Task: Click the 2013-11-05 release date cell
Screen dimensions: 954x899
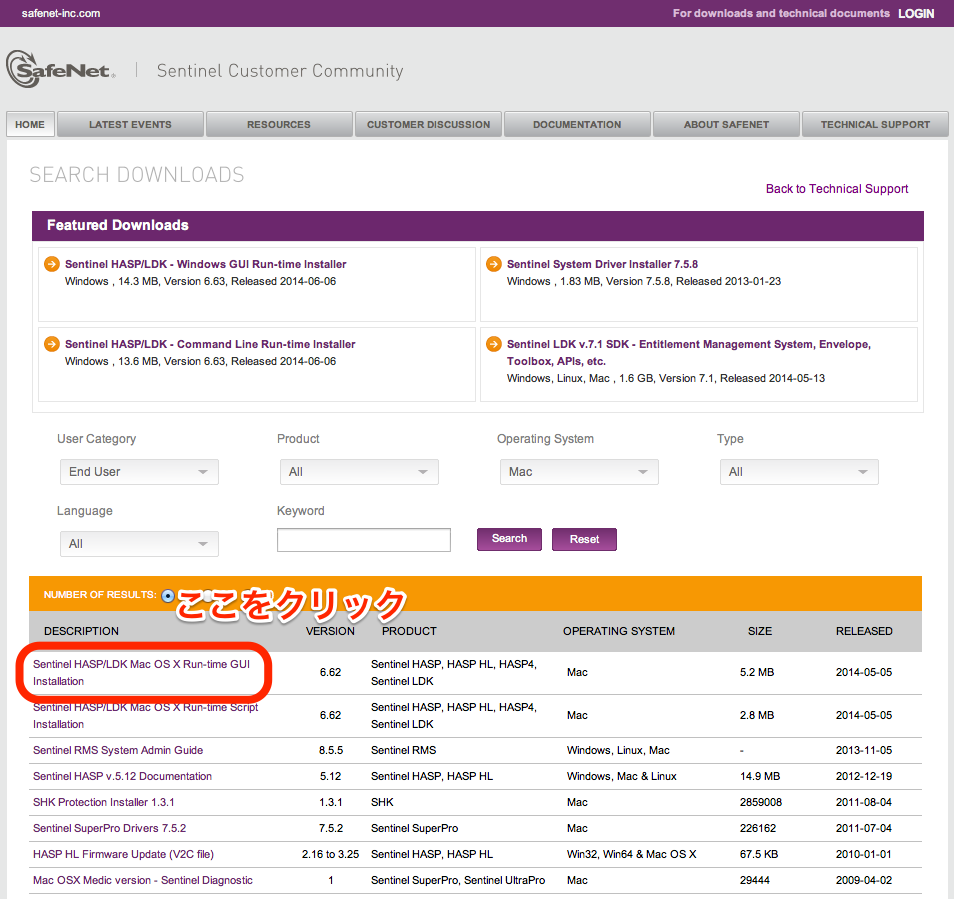Action: coord(864,750)
